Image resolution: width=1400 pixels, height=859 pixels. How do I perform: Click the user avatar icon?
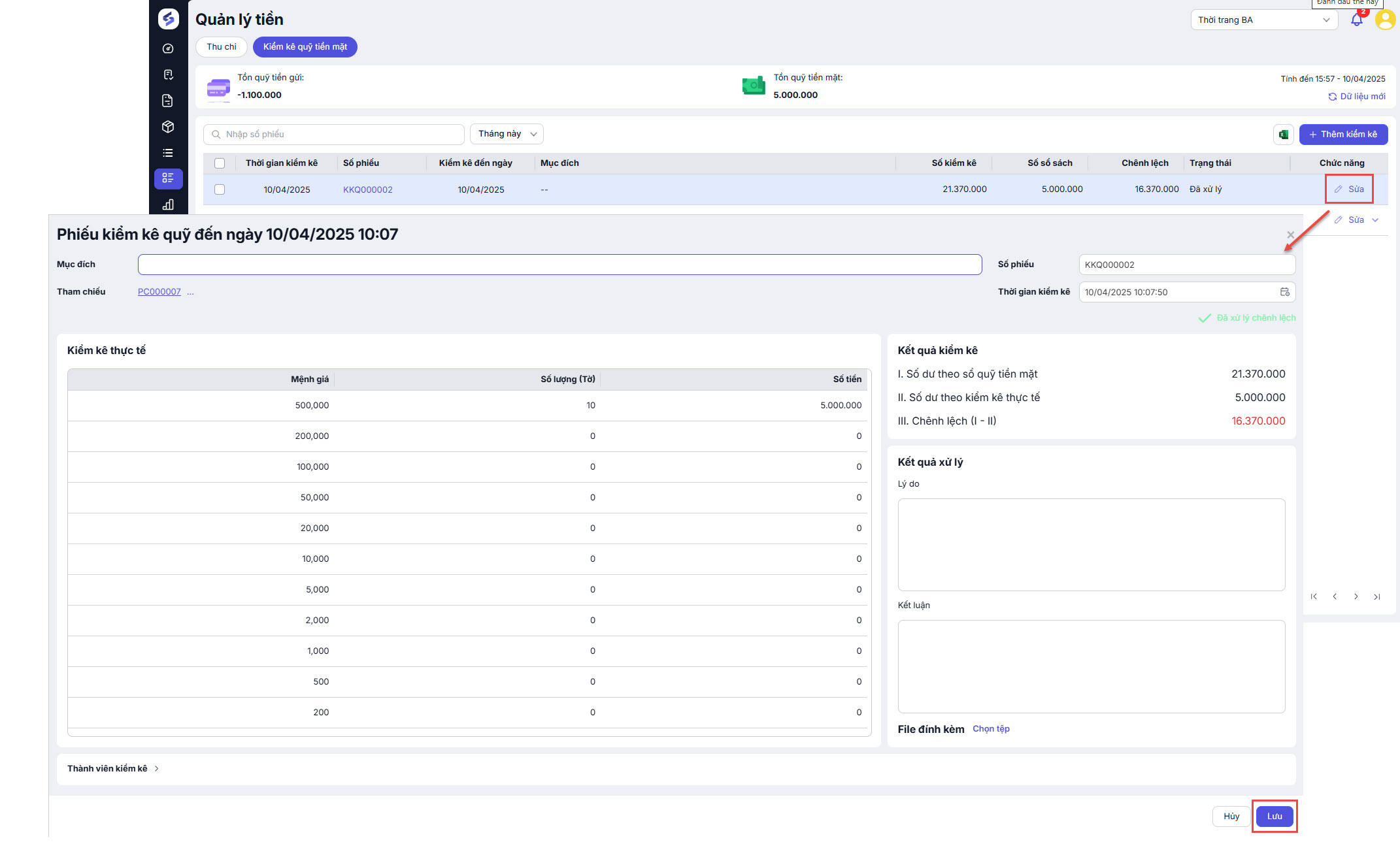(1385, 20)
